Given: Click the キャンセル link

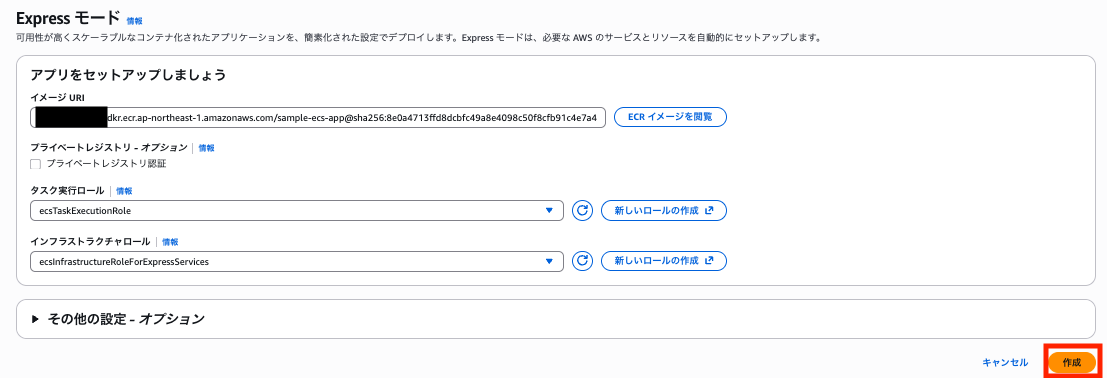Looking at the screenshot, I should pos(1005,362).
